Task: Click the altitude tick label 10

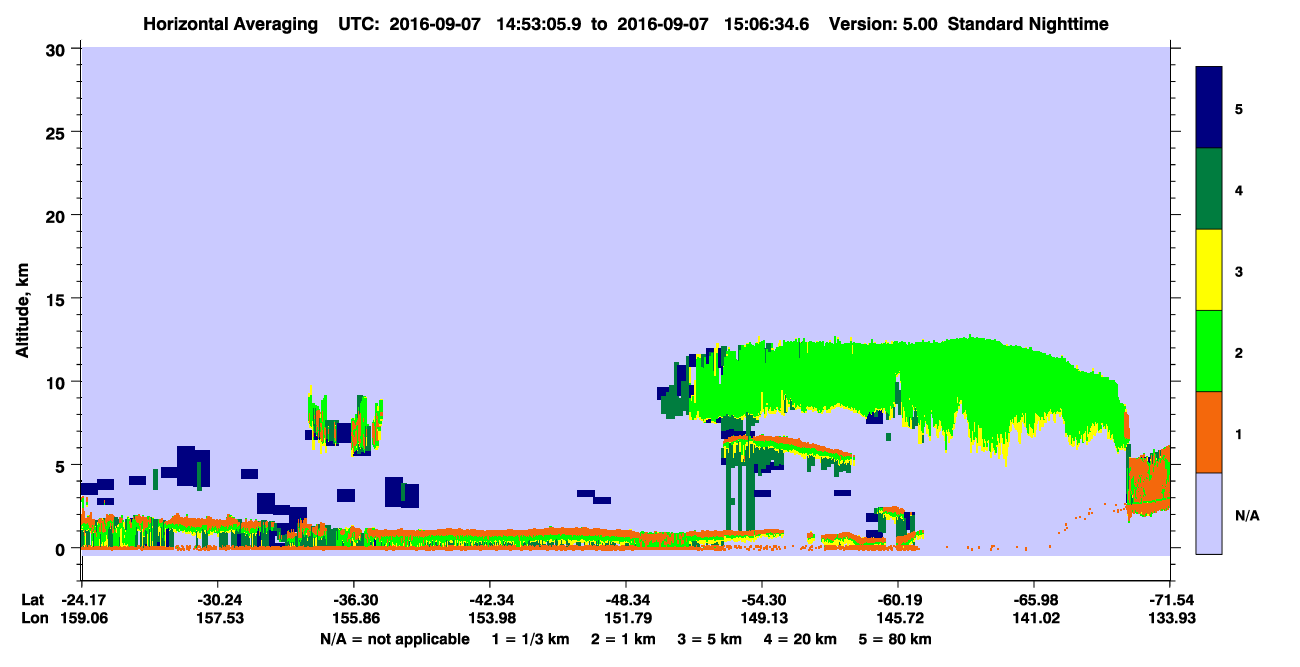Action: (58, 382)
